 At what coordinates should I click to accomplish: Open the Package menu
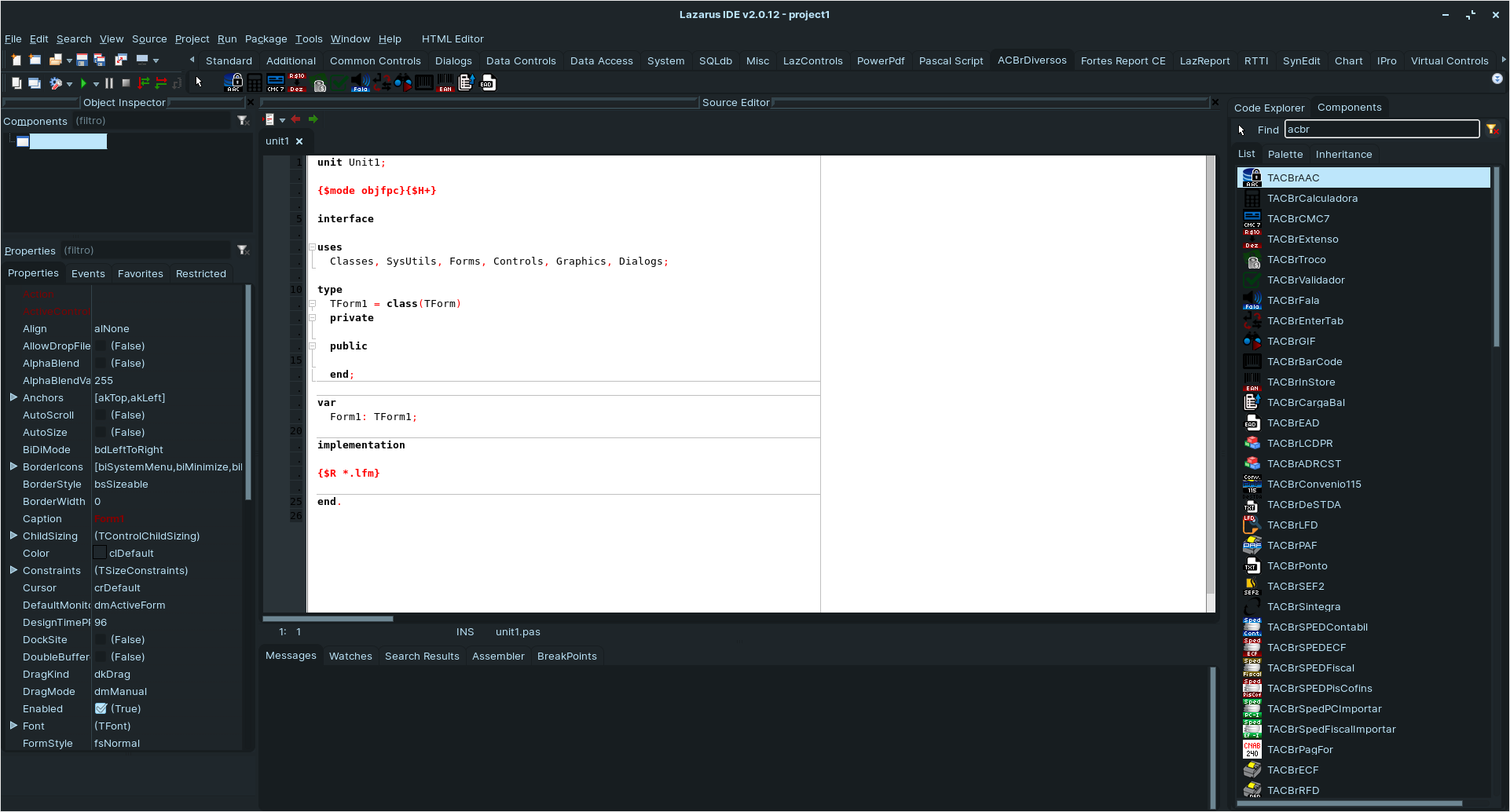(266, 38)
